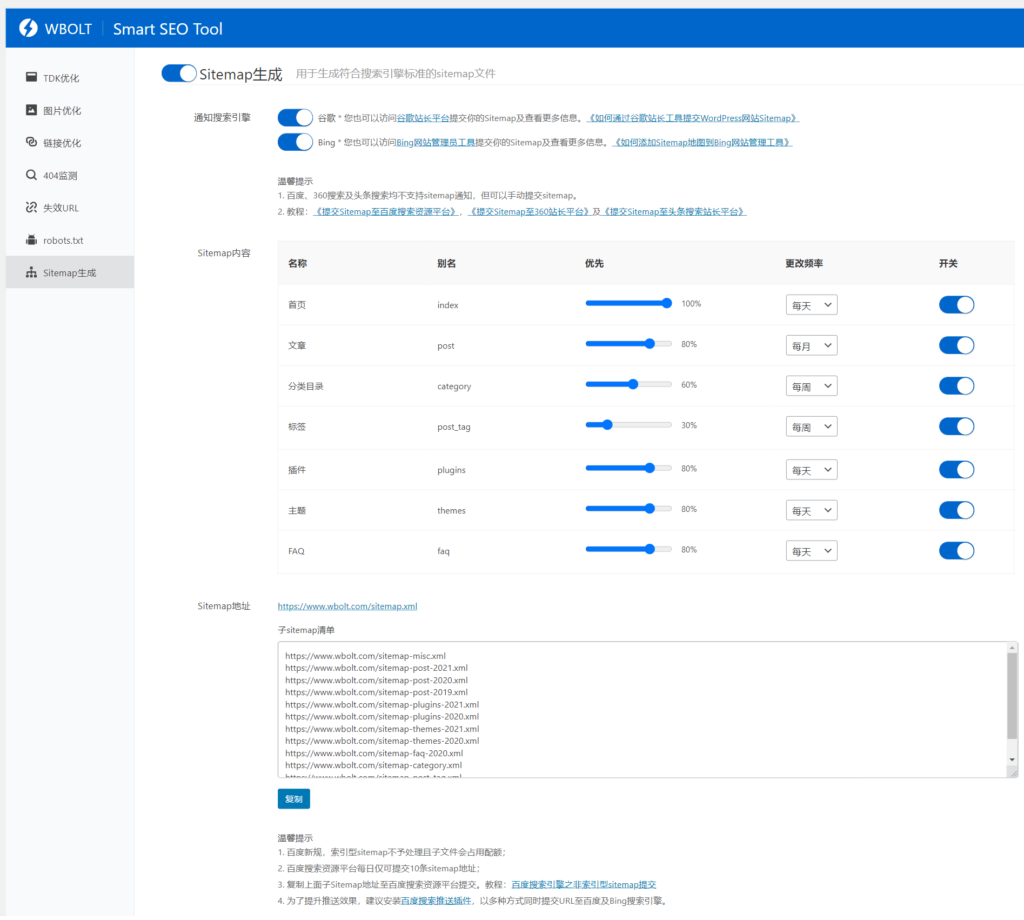Open the wbolt.com/sitemap.xml link
Viewport: 1024px width, 920px height.
pos(347,606)
